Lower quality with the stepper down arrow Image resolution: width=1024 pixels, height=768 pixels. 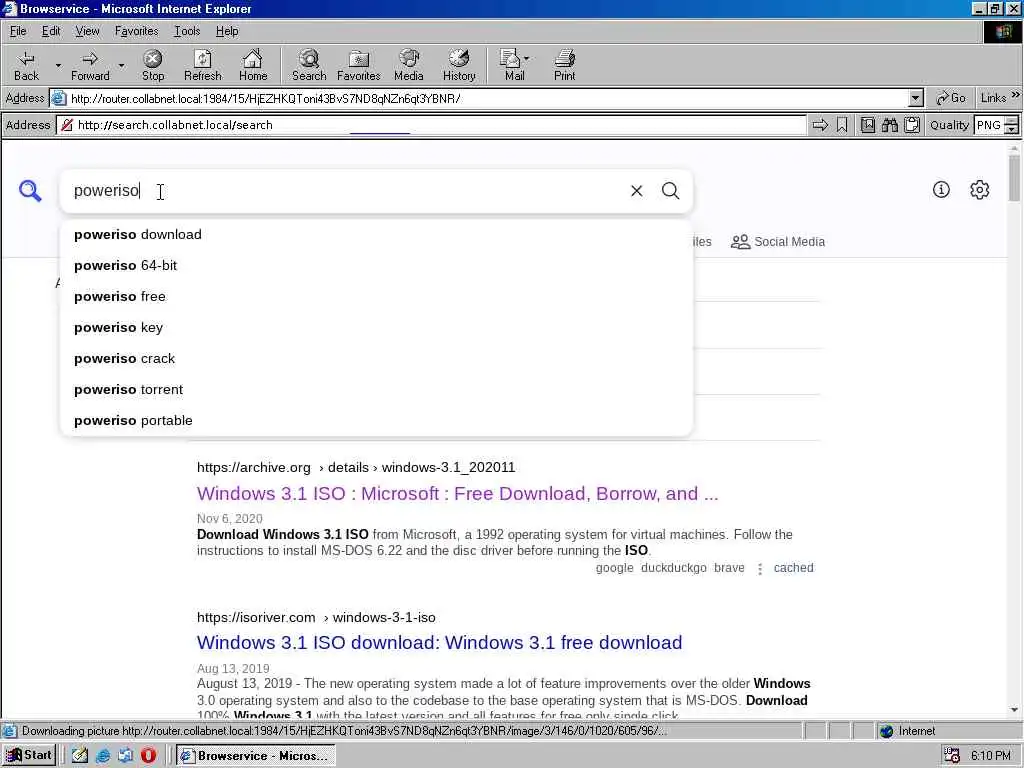point(1012,129)
